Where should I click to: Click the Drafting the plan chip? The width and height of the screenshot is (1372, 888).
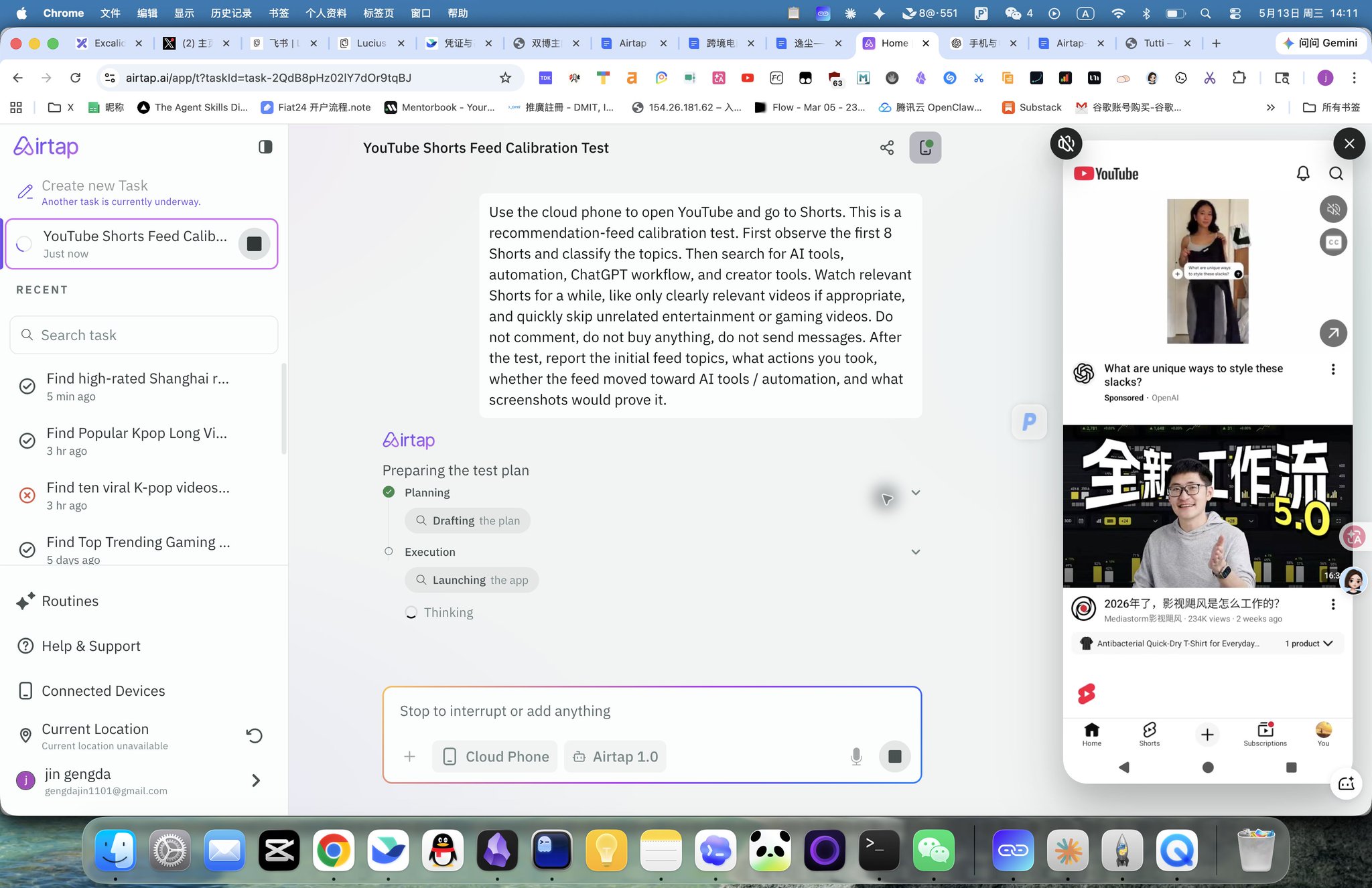468,521
